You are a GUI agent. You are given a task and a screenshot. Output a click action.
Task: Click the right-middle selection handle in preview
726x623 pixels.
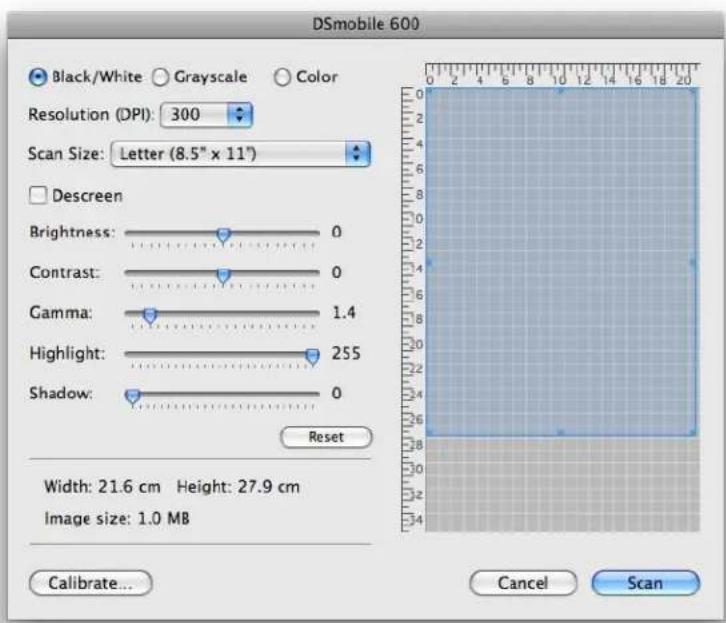point(694,262)
